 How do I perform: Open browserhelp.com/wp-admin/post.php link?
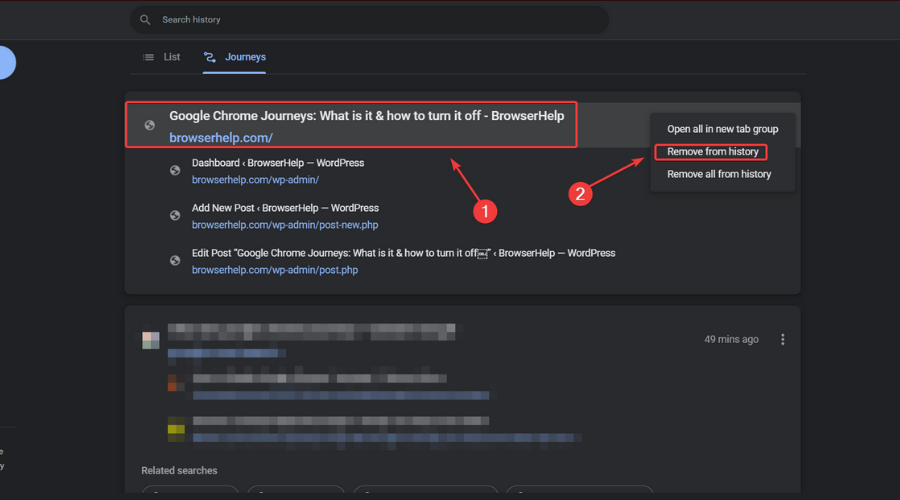point(275,270)
